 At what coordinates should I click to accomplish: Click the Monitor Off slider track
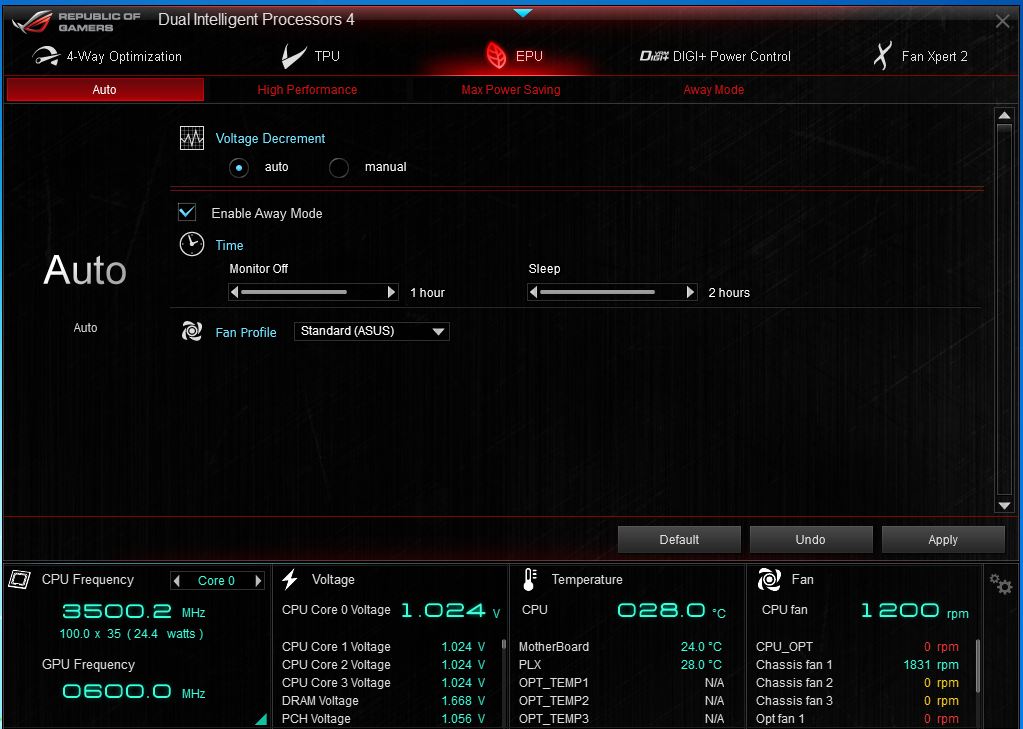click(x=313, y=292)
